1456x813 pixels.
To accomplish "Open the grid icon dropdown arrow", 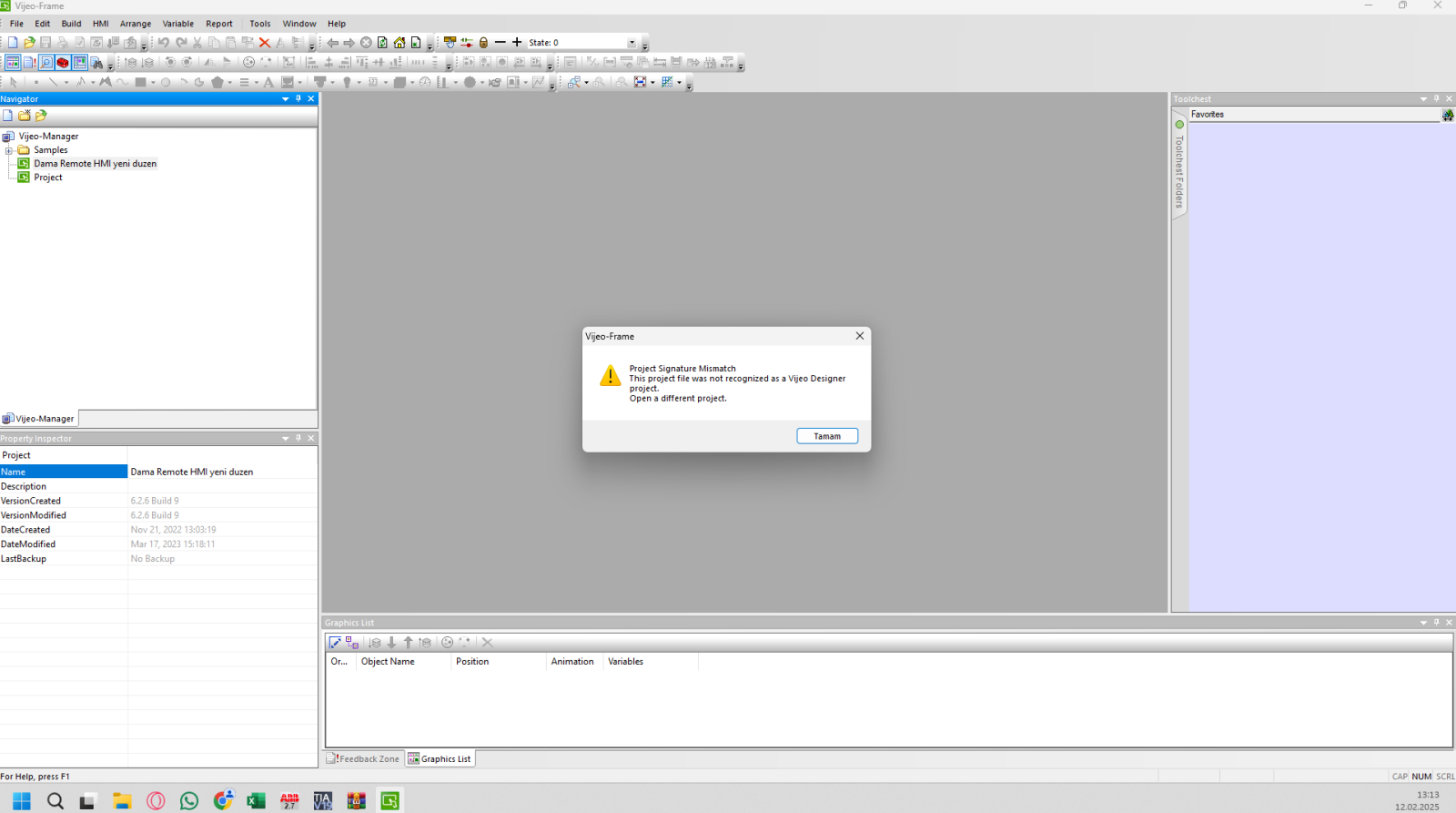I will tap(679, 83).
